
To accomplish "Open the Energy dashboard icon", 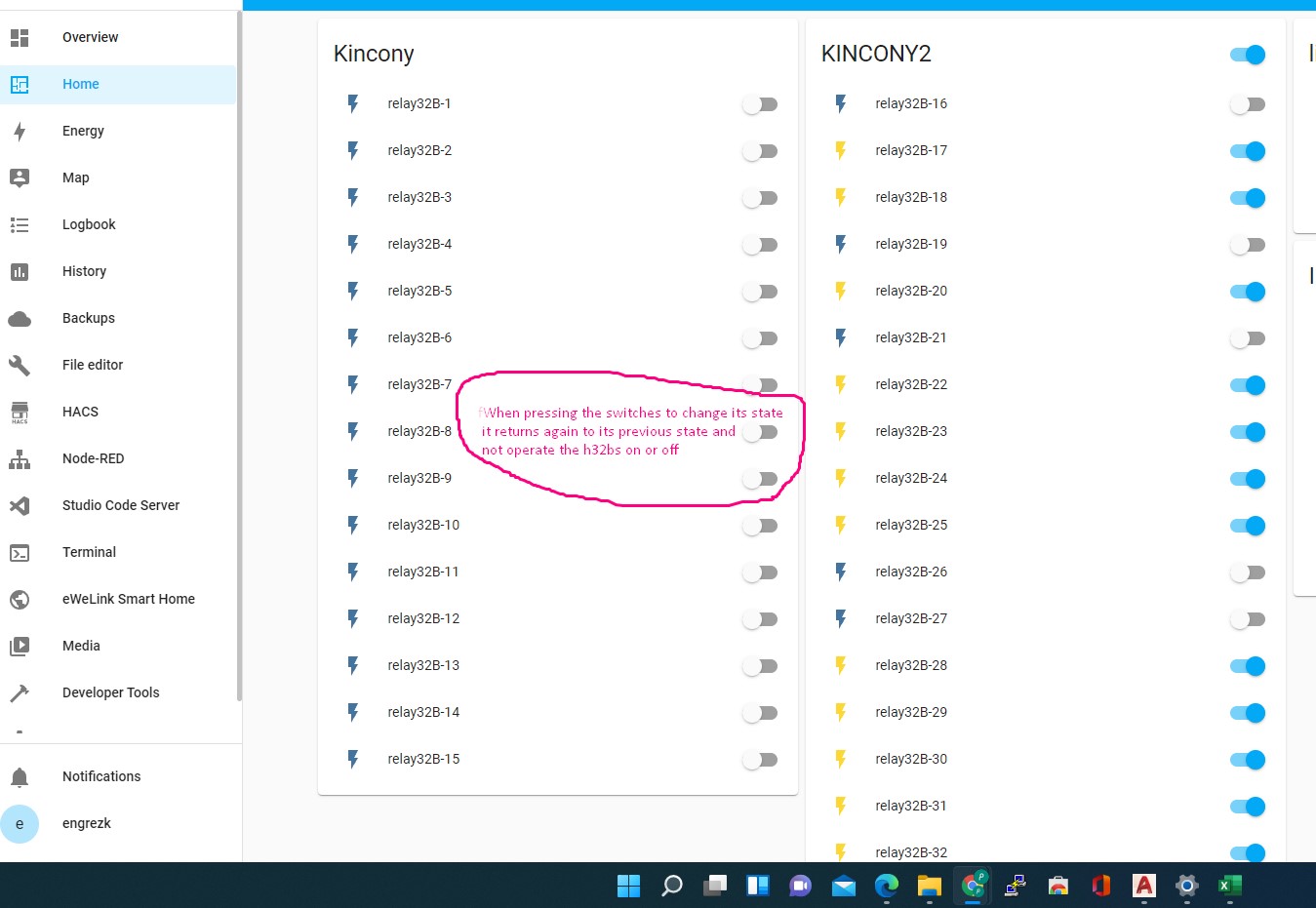I will 20,132.
